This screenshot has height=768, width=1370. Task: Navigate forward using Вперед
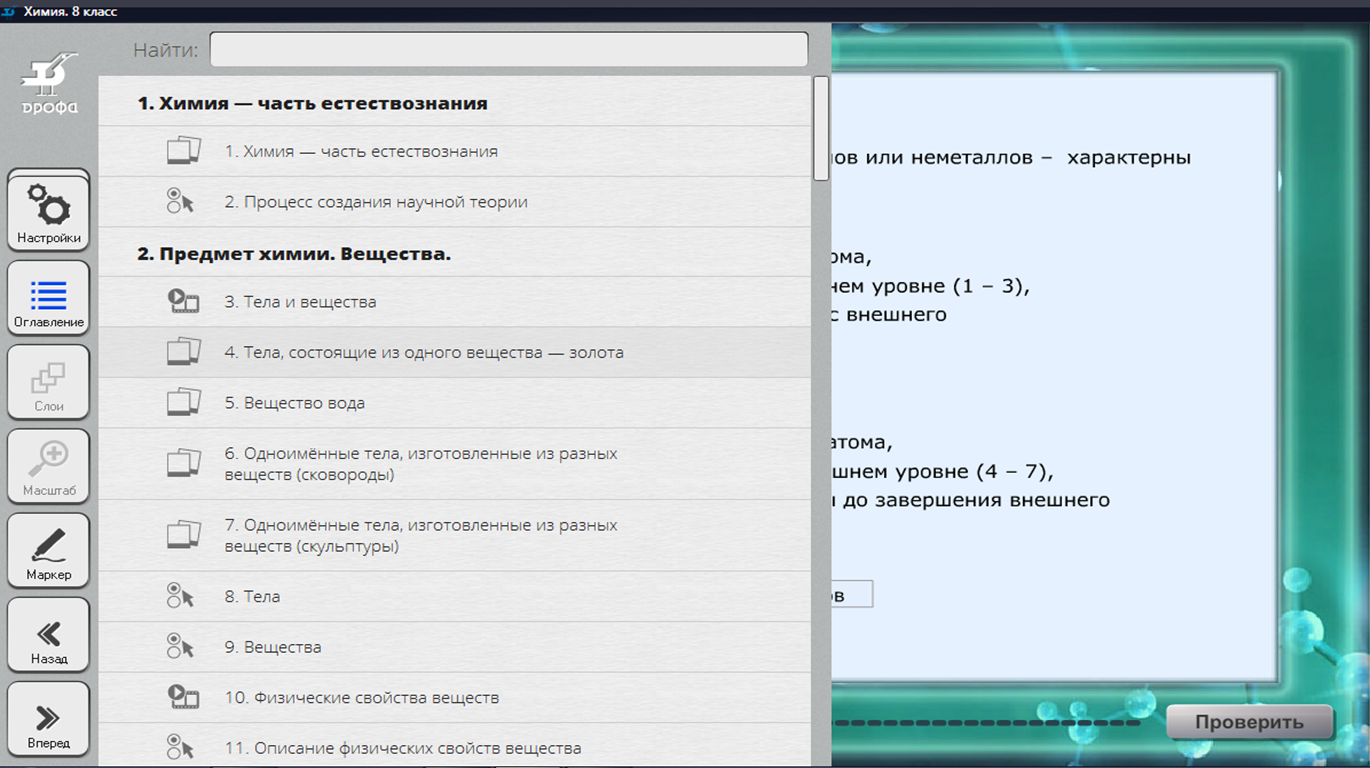point(48,717)
